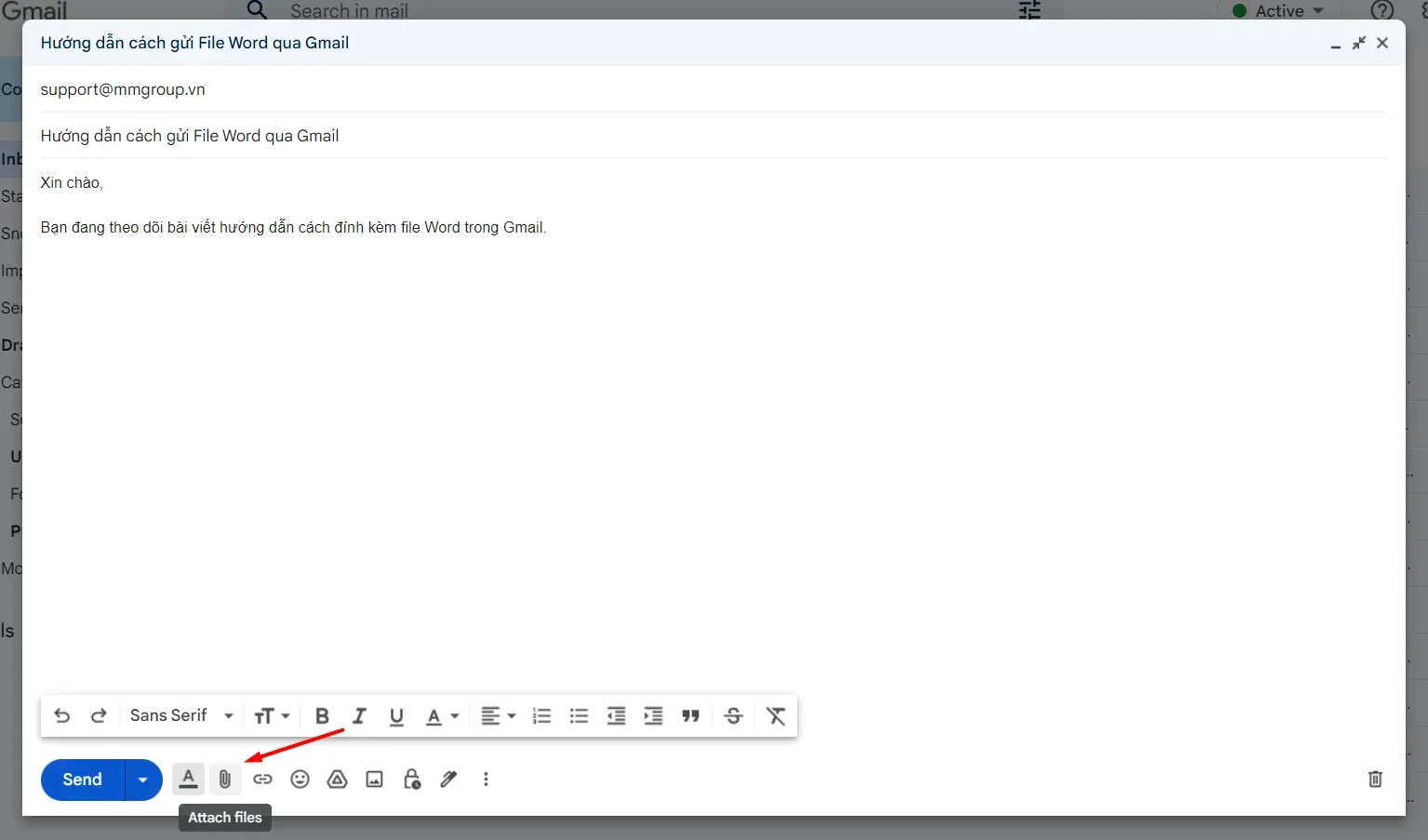Image resolution: width=1428 pixels, height=840 pixels.
Task: Toggle italic formatting
Action: click(359, 715)
